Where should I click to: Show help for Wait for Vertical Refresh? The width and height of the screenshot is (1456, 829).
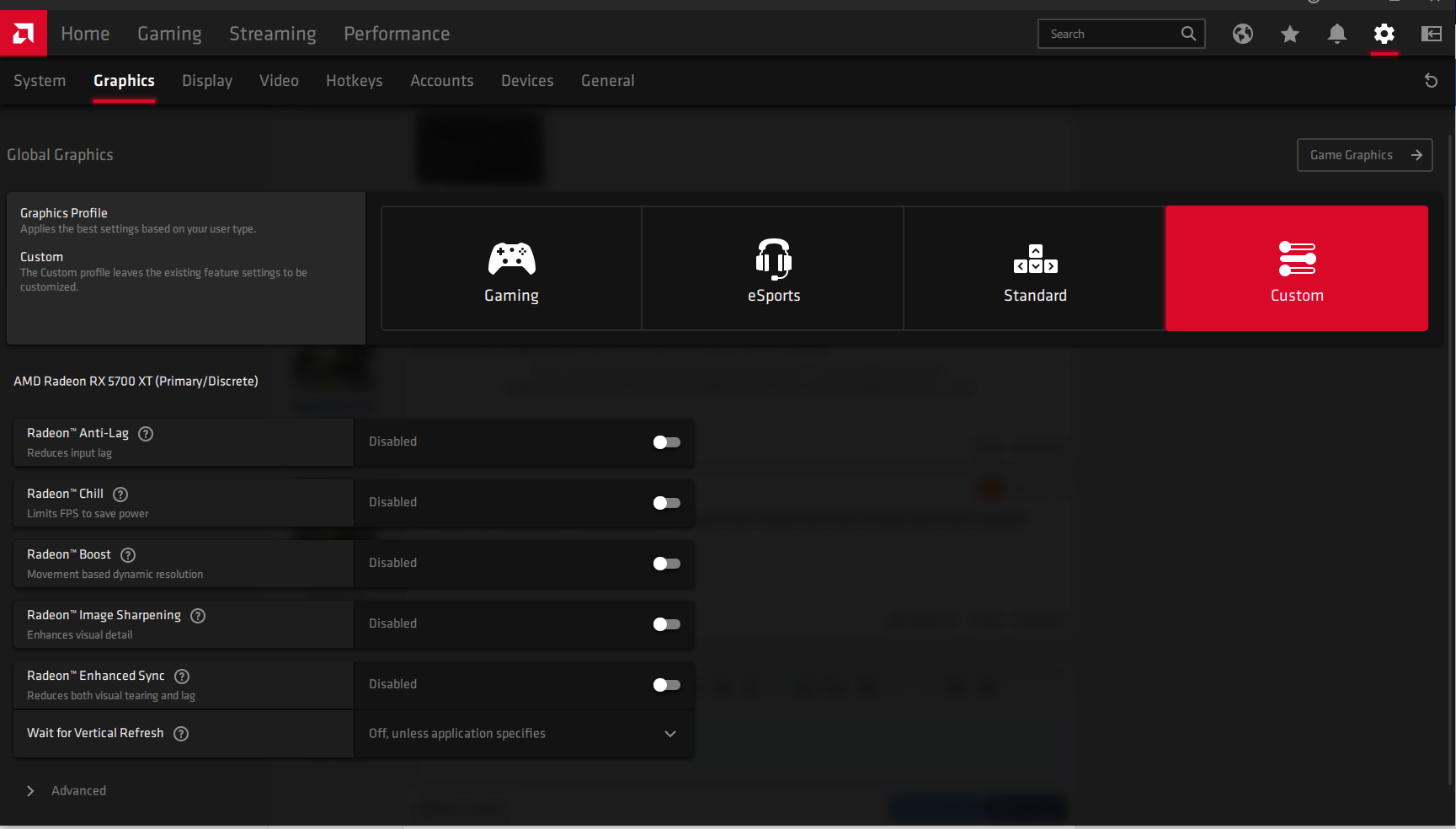pyautogui.click(x=181, y=734)
